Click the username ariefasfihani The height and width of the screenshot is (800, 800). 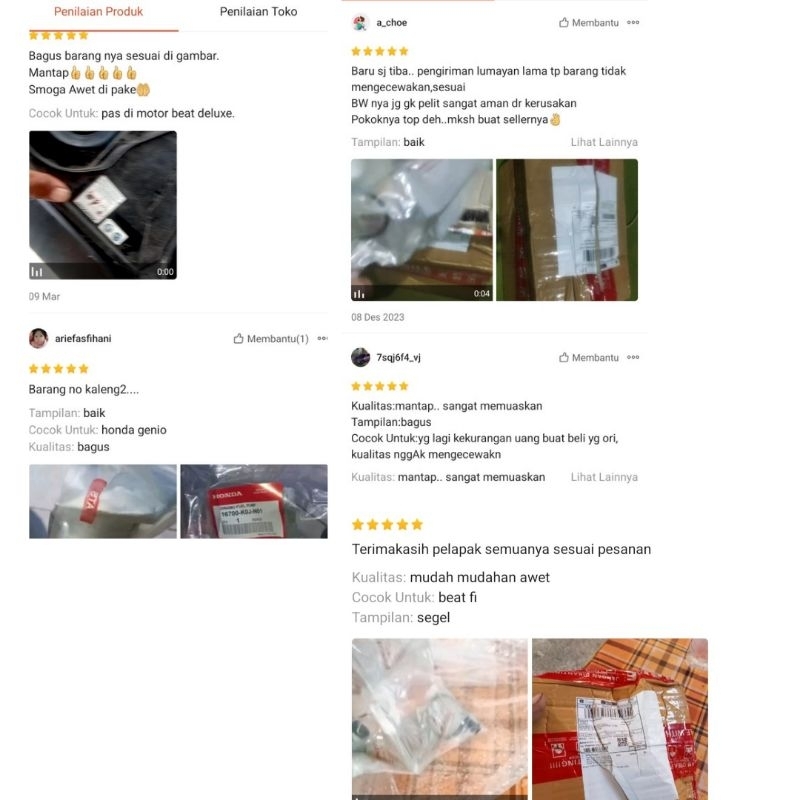[x=83, y=339]
